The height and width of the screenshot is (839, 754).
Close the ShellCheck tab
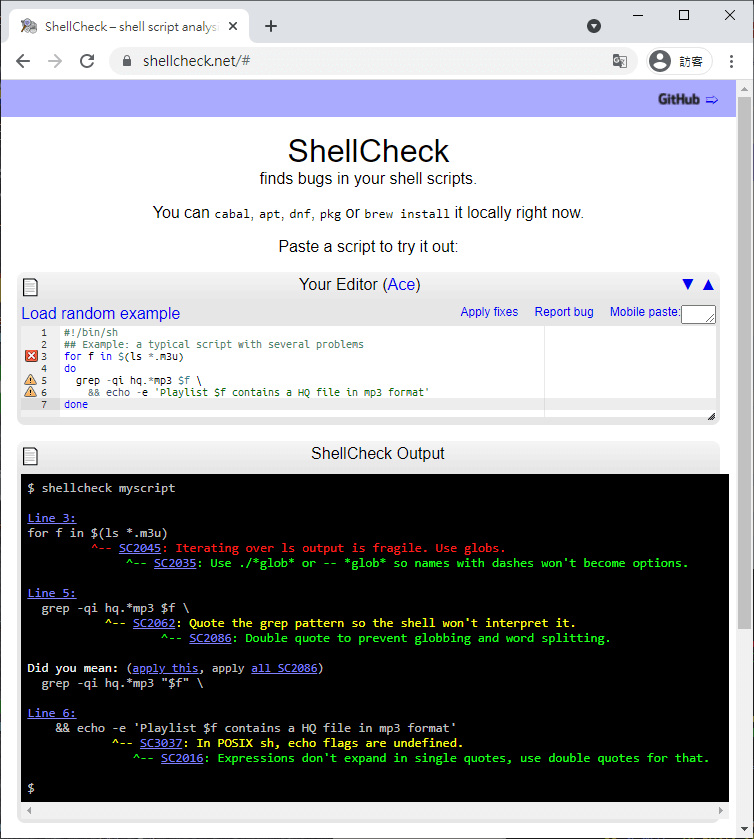click(x=233, y=26)
